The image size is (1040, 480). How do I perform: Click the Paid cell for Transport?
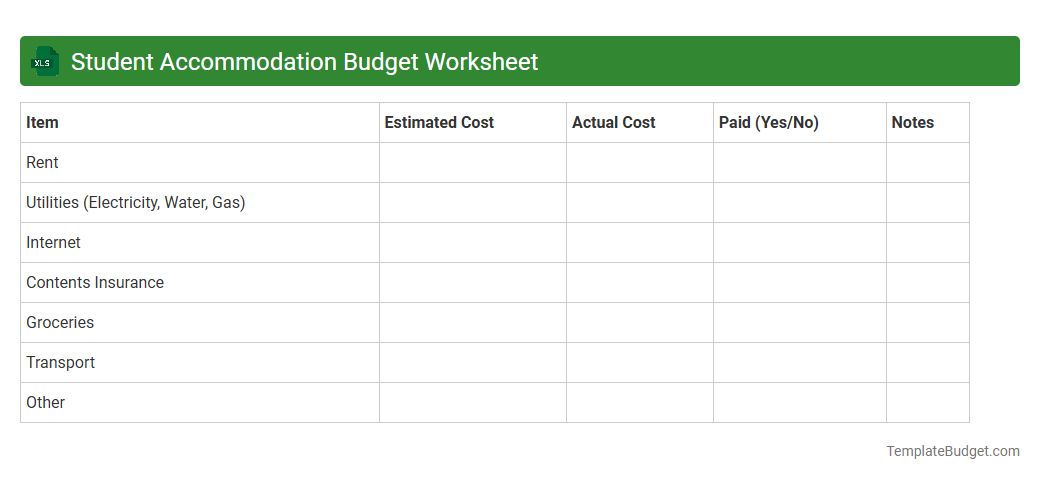coord(800,363)
